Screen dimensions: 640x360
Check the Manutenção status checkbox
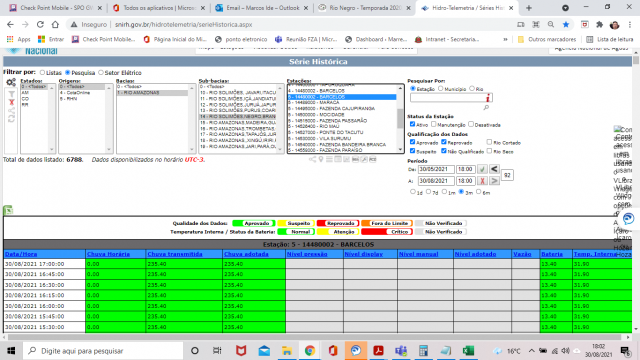[x=433, y=124]
